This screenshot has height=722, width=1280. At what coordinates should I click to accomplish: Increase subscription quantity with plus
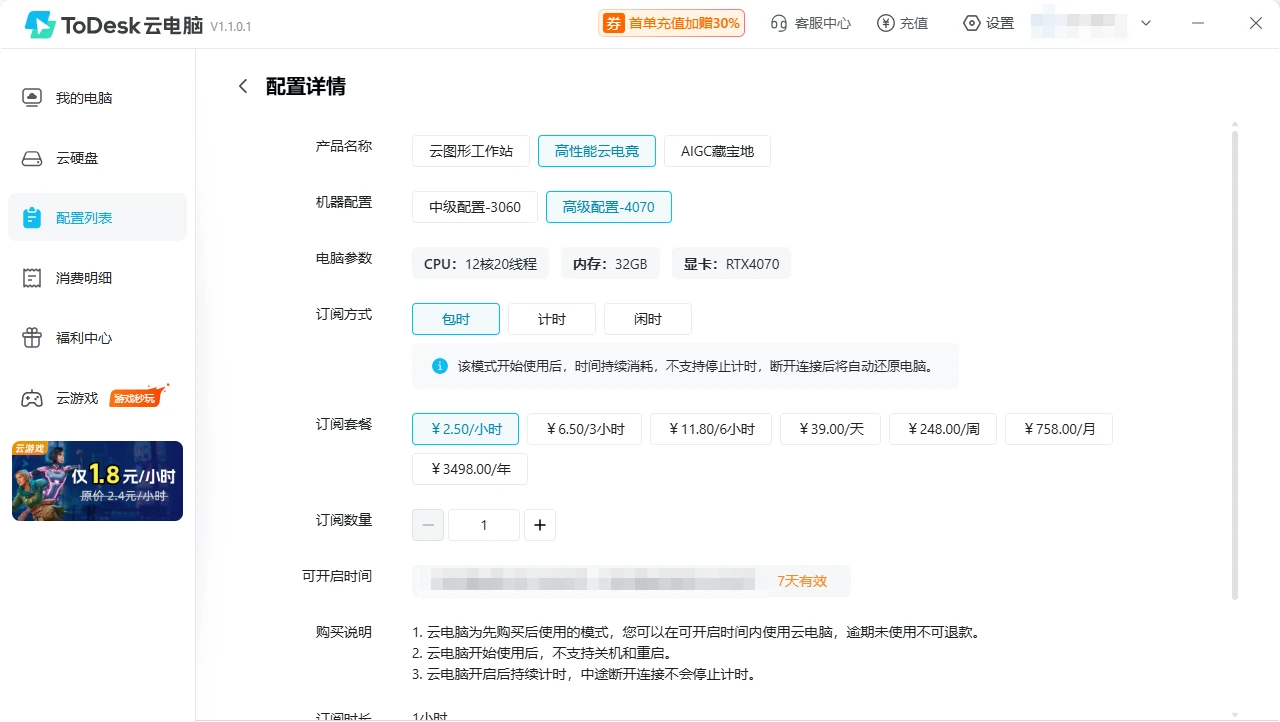[x=540, y=525]
